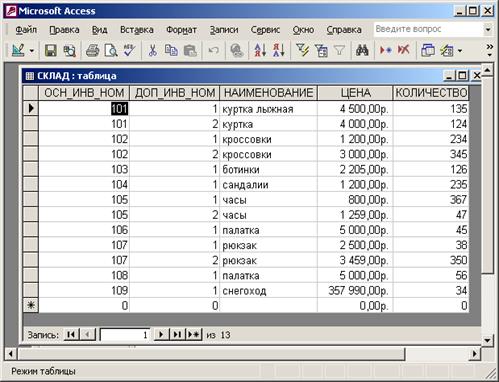
Task: Select the row selector for снегоход
Action: 31,290
